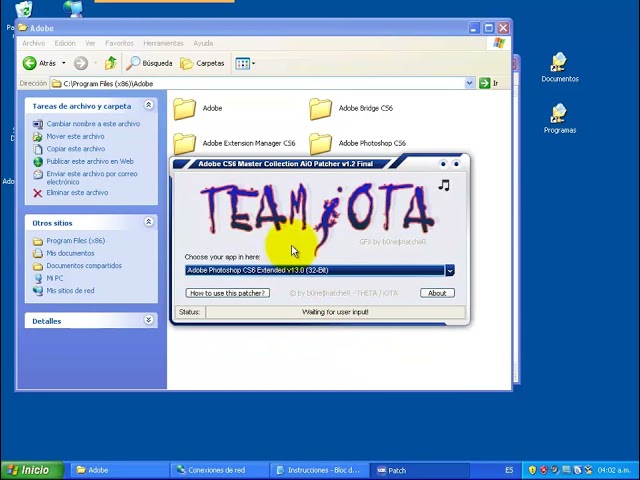Click the forward arrow icon in Explorer toolbar

coord(81,63)
